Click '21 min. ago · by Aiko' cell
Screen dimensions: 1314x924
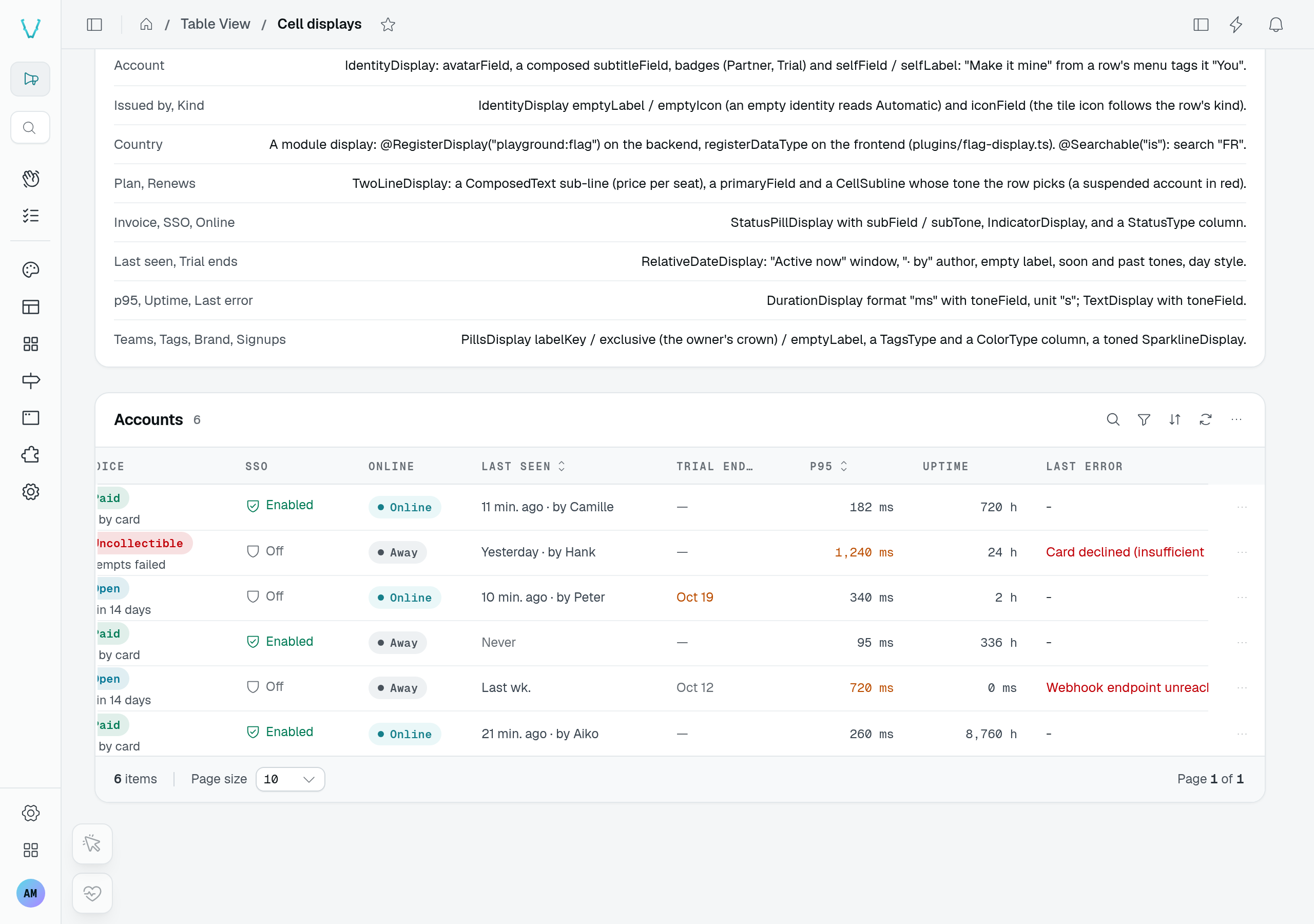(x=539, y=734)
